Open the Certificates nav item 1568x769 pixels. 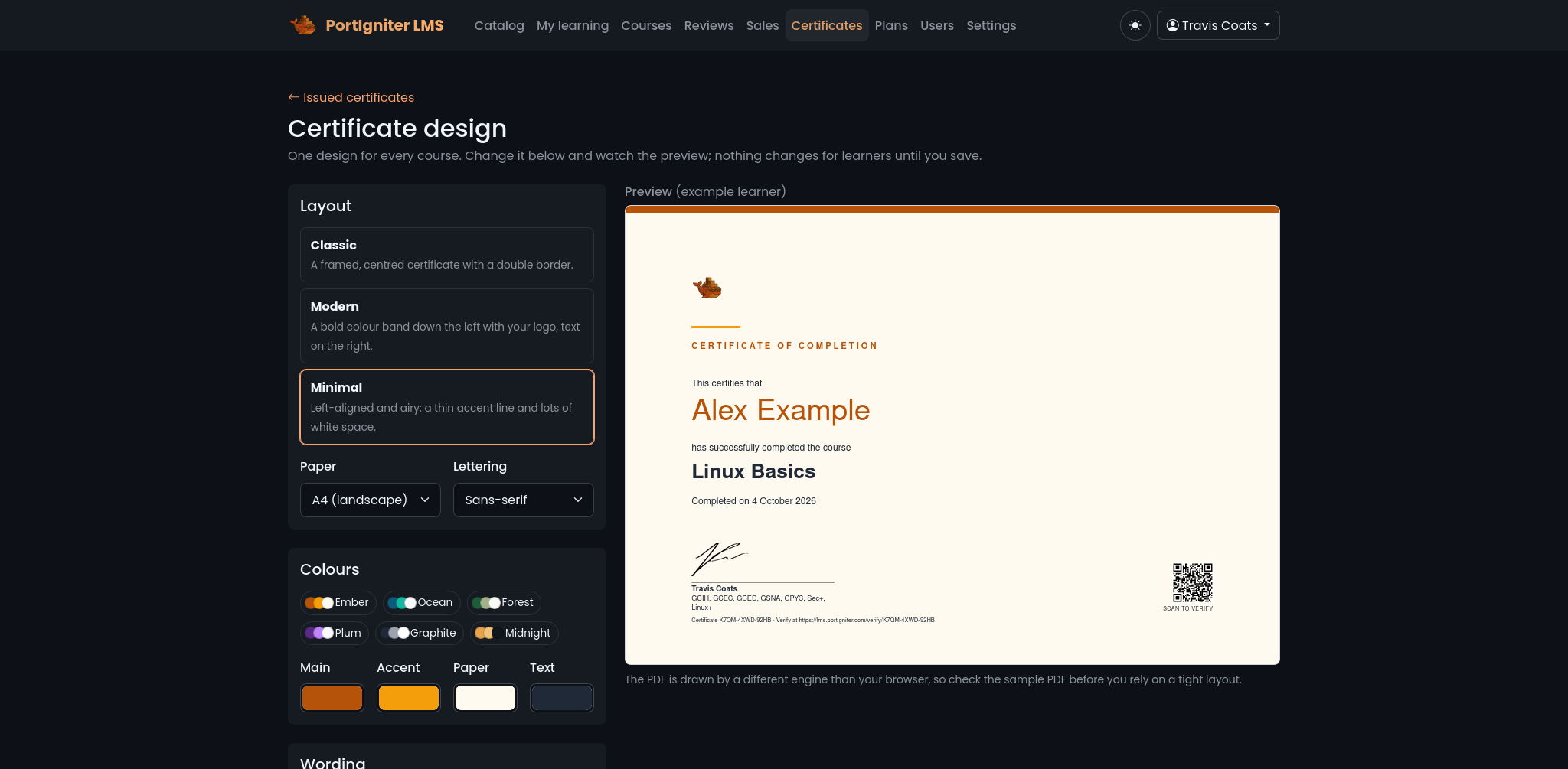coord(827,25)
